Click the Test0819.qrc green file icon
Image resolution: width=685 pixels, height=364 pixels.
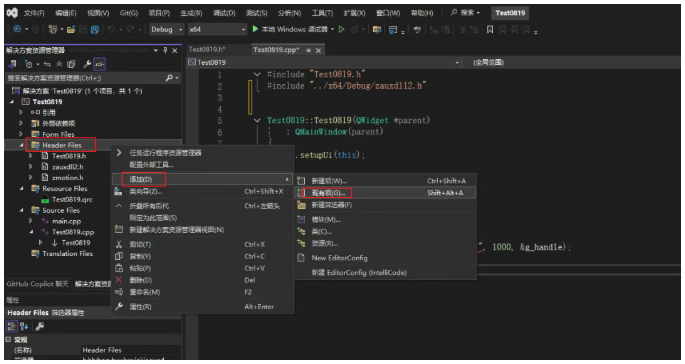point(45,200)
